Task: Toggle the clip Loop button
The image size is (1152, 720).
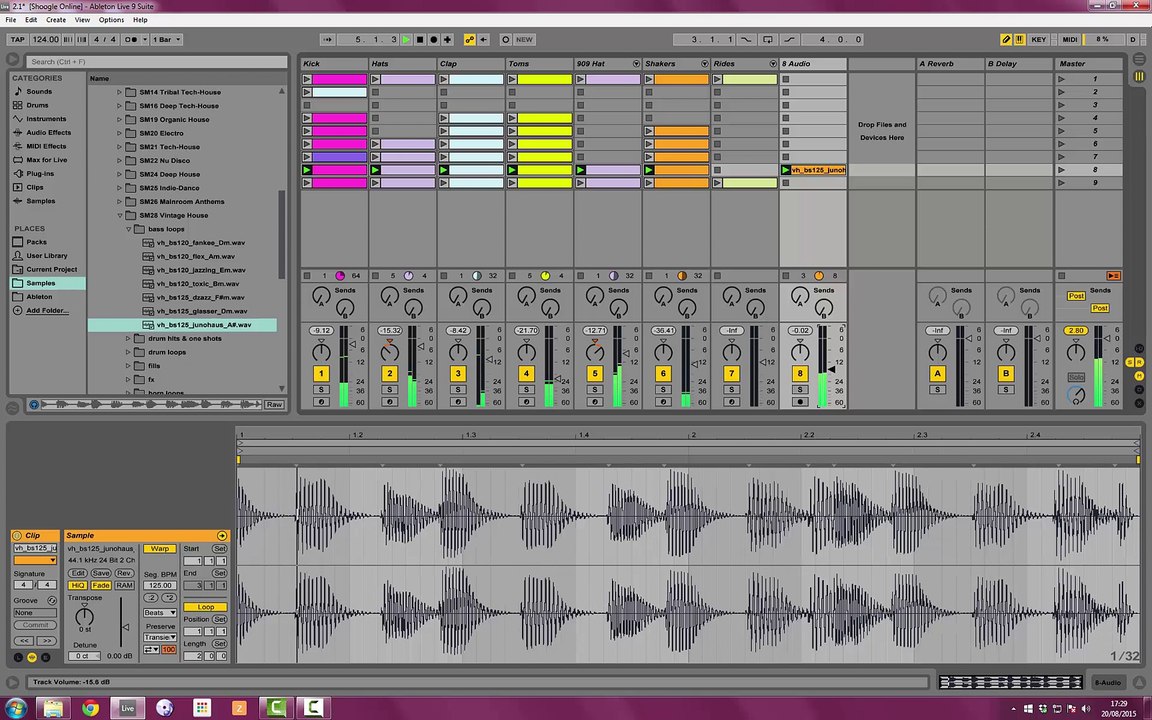Action: click(205, 608)
